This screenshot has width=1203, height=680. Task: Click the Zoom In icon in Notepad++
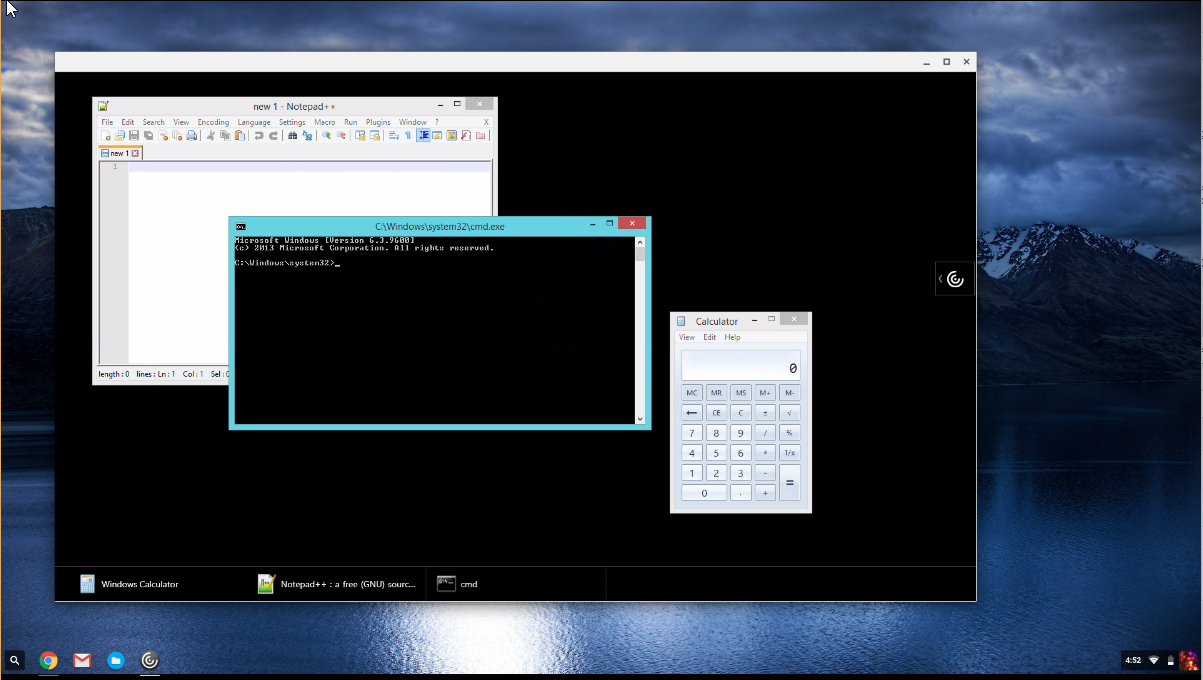[x=326, y=136]
